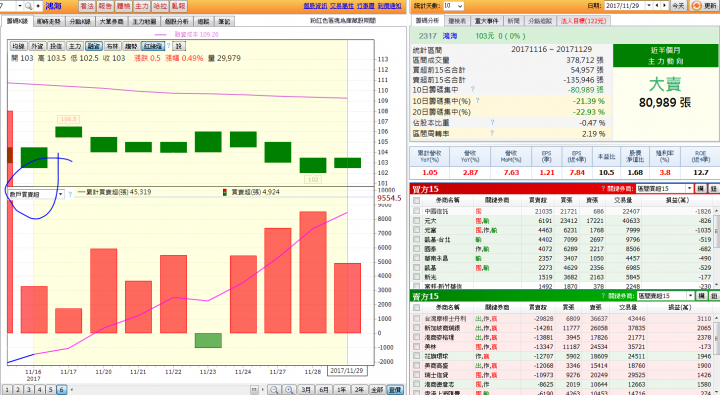Click help icon beside 散戶買賣超 dropdown
Image resolution: width=720 pixels, height=395 pixels.
click(70, 194)
